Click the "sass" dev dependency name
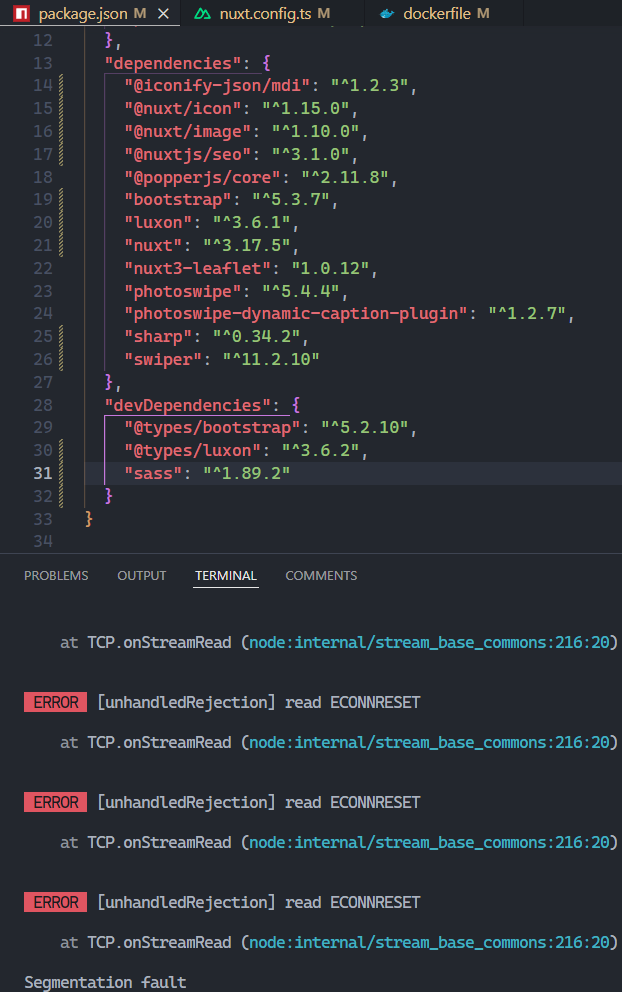Image resolution: width=622 pixels, height=992 pixels. (154, 473)
